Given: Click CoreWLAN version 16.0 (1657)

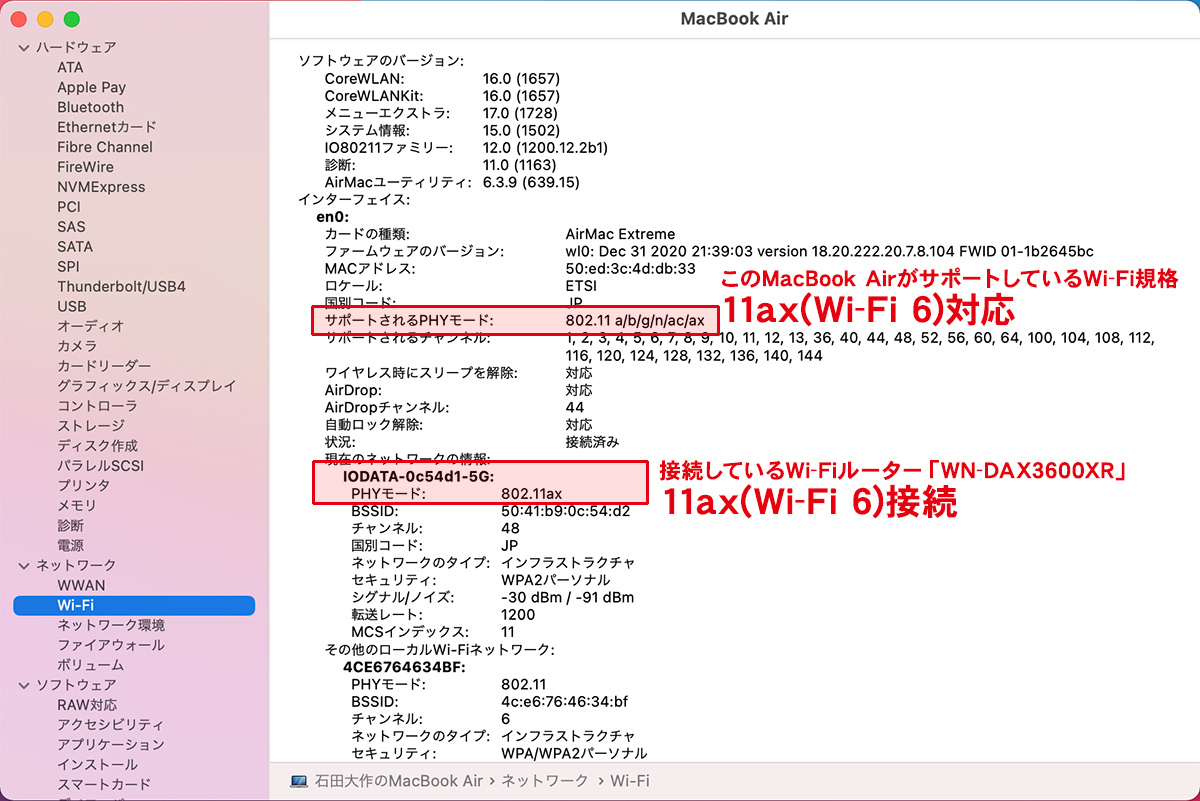Looking at the screenshot, I should [x=521, y=78].
